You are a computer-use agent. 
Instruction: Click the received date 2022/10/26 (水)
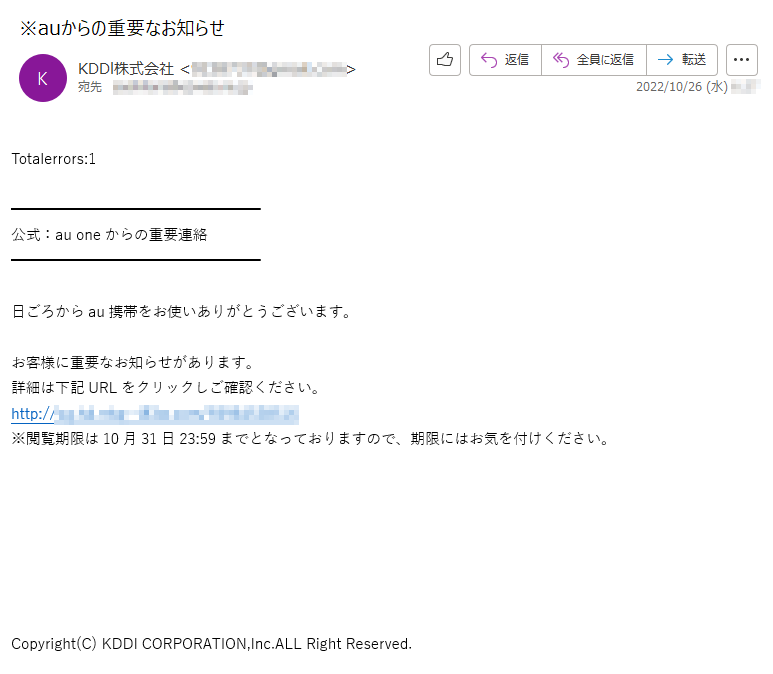click(681, 87)
